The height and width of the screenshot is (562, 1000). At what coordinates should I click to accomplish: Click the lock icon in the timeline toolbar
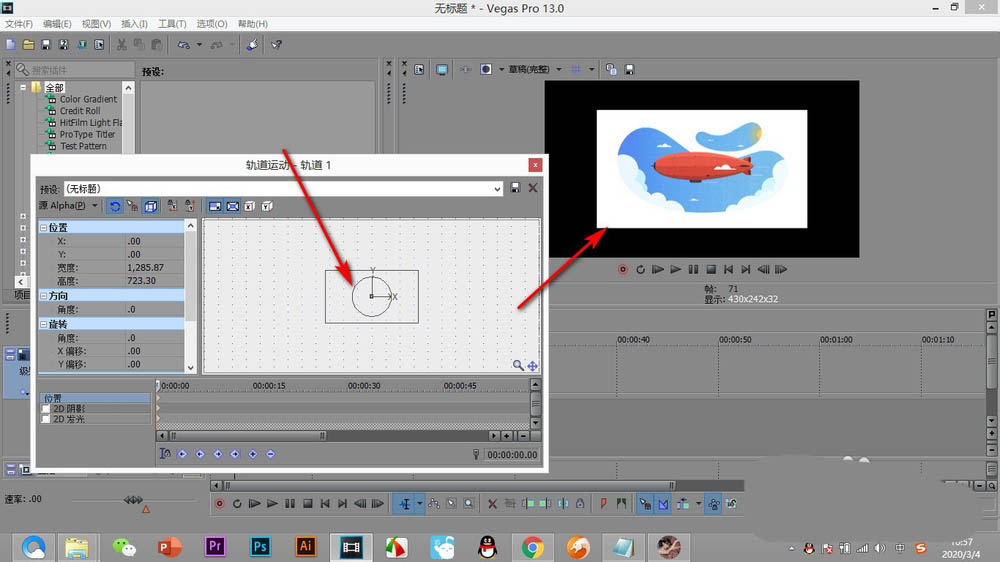(x=580, y=504)
